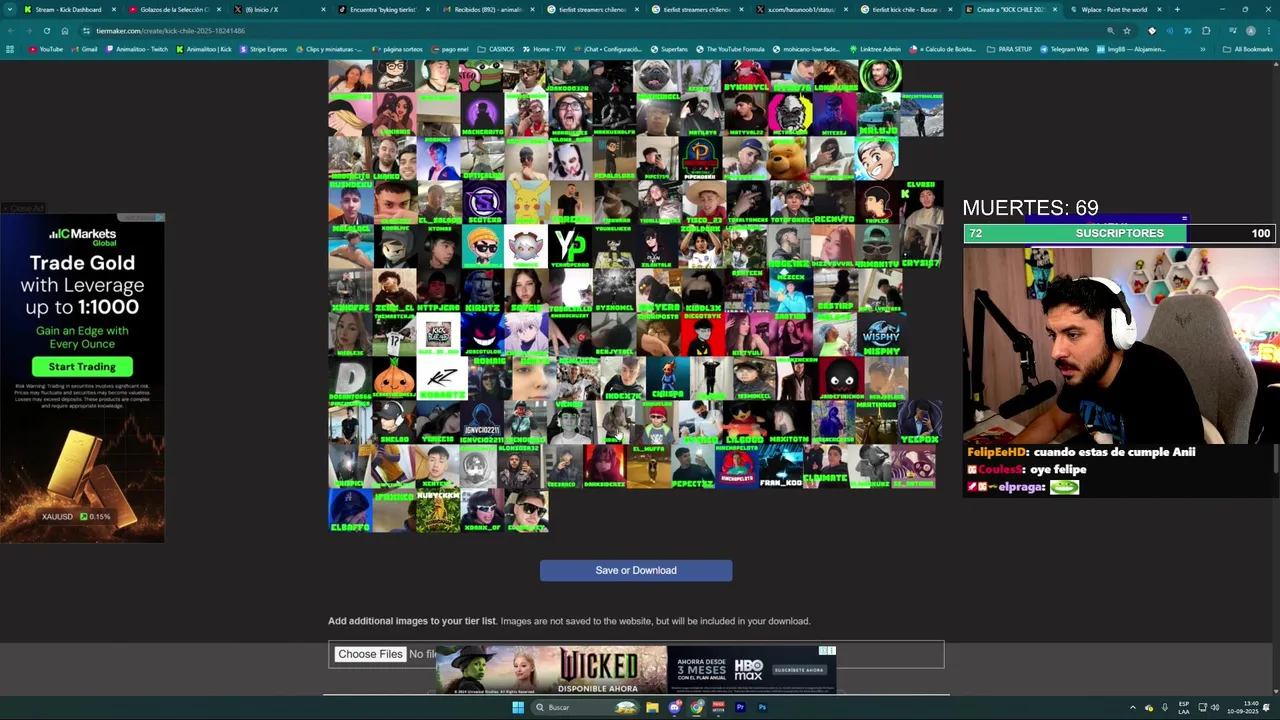Close the left IC Markets ad

pyautogui.click(x=23, y=208)
